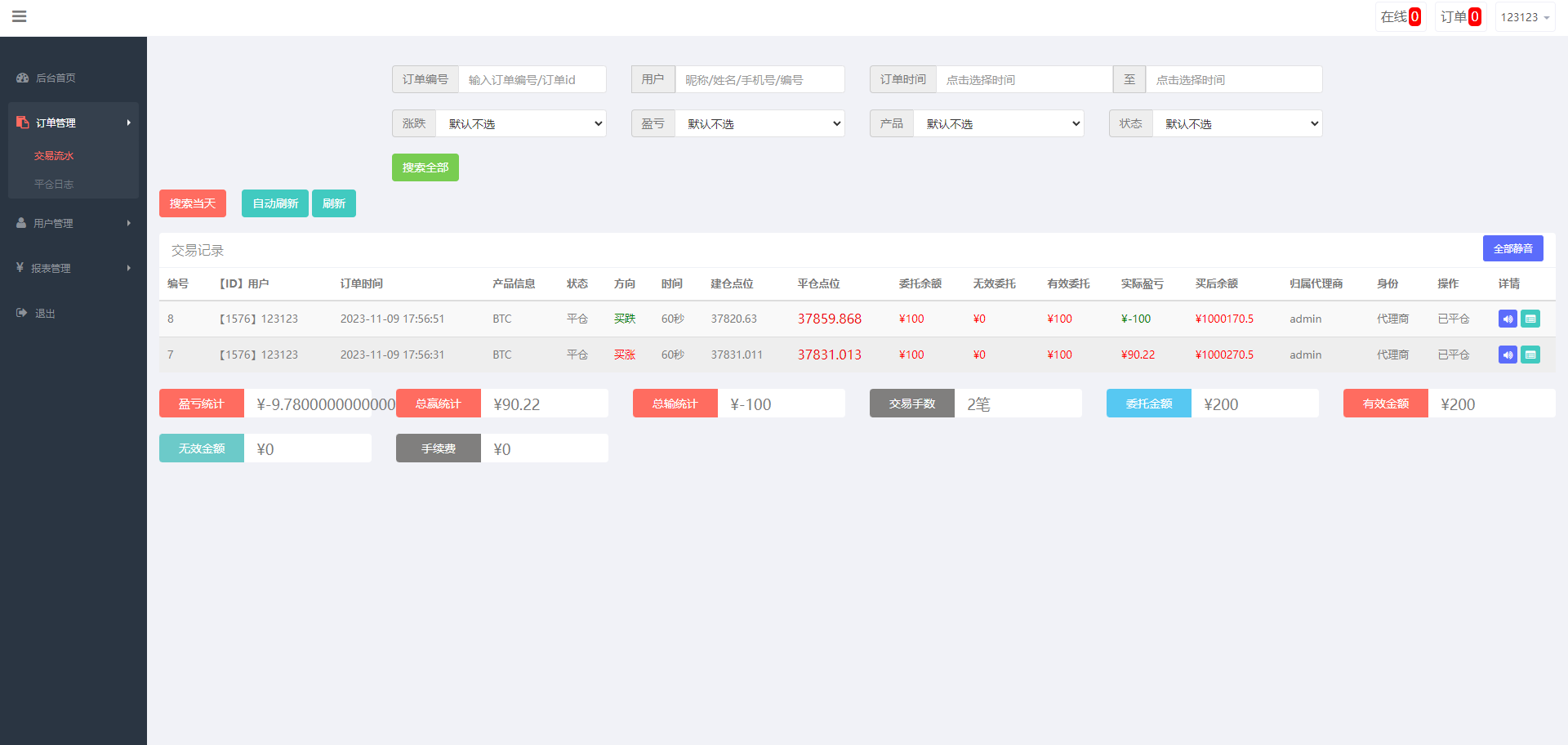Select 平仓日志 submenu item
Image resolution: width=1568 pixels, height=745 pixels.
pyautogui.click(x=54, y=184)
